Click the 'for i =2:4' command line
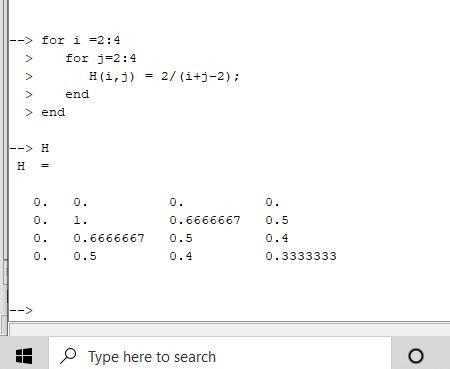Image resolution: width=450 pixels, height=369 pixels. (80, 41)
